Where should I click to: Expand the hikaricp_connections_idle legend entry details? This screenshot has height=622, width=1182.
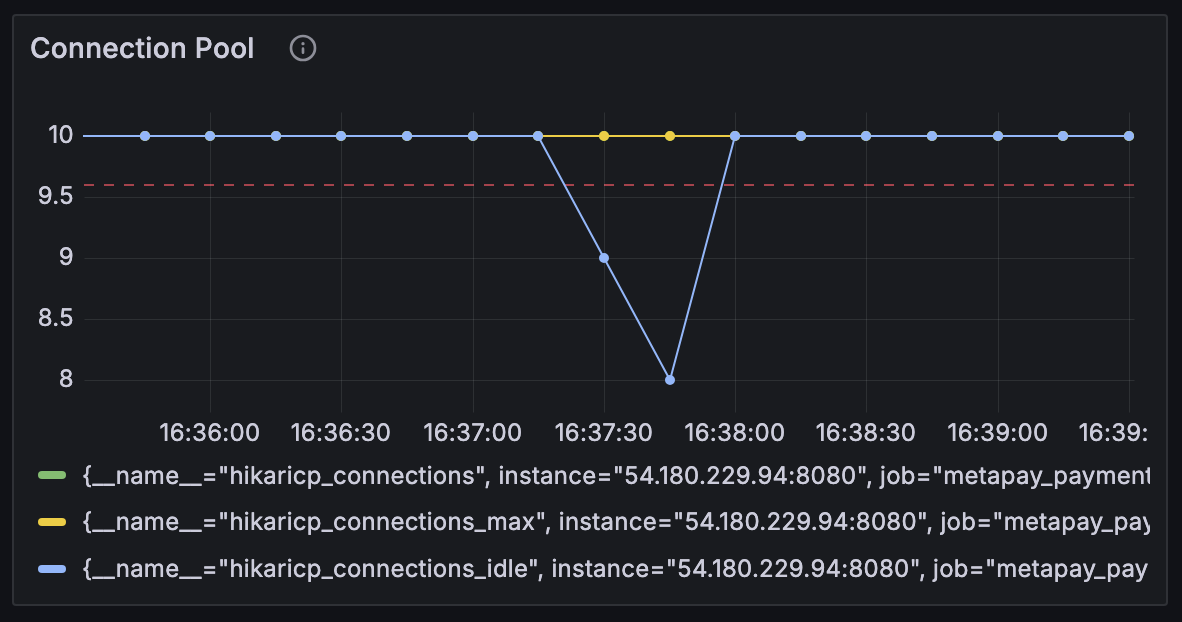click(400, 568)
